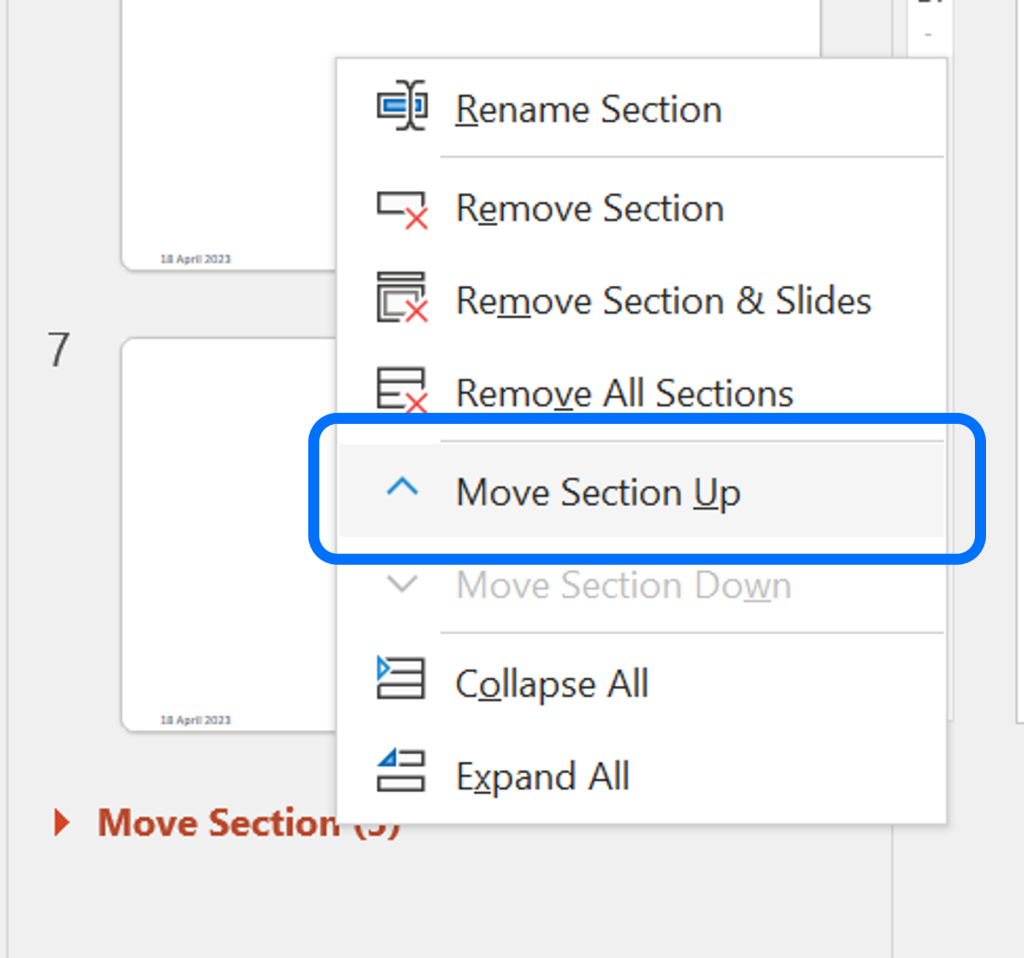Image resolution: width=1024 pixels, height=958 pixels.
Task: Click the Remove Section icon
Action: point(402,210)
